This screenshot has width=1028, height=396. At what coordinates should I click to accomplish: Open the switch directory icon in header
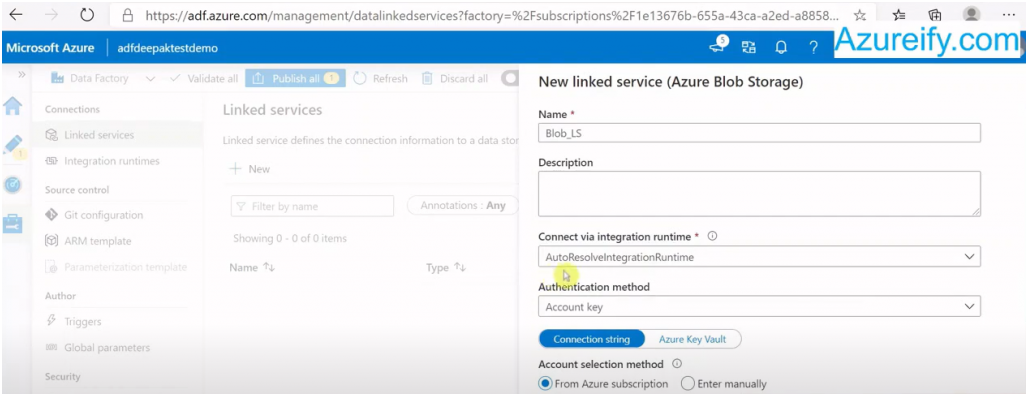(749, 47)
